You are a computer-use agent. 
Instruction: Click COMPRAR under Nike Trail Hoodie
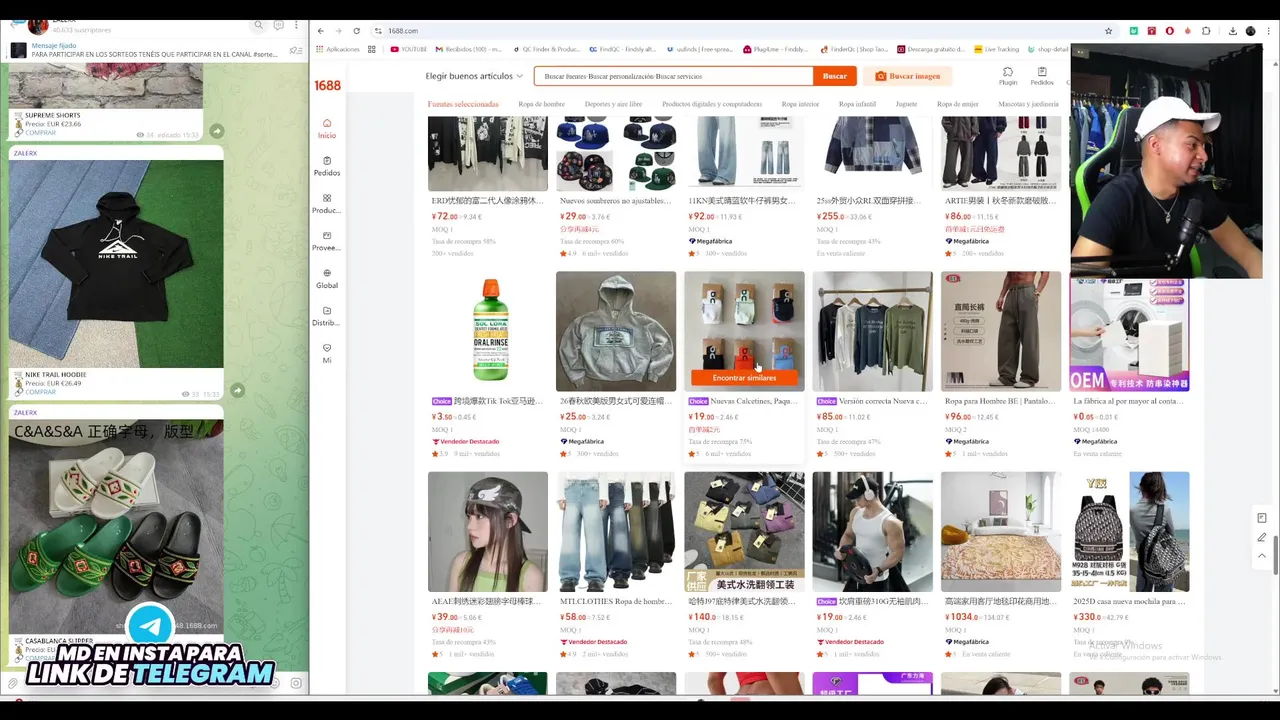coord(40,391)
